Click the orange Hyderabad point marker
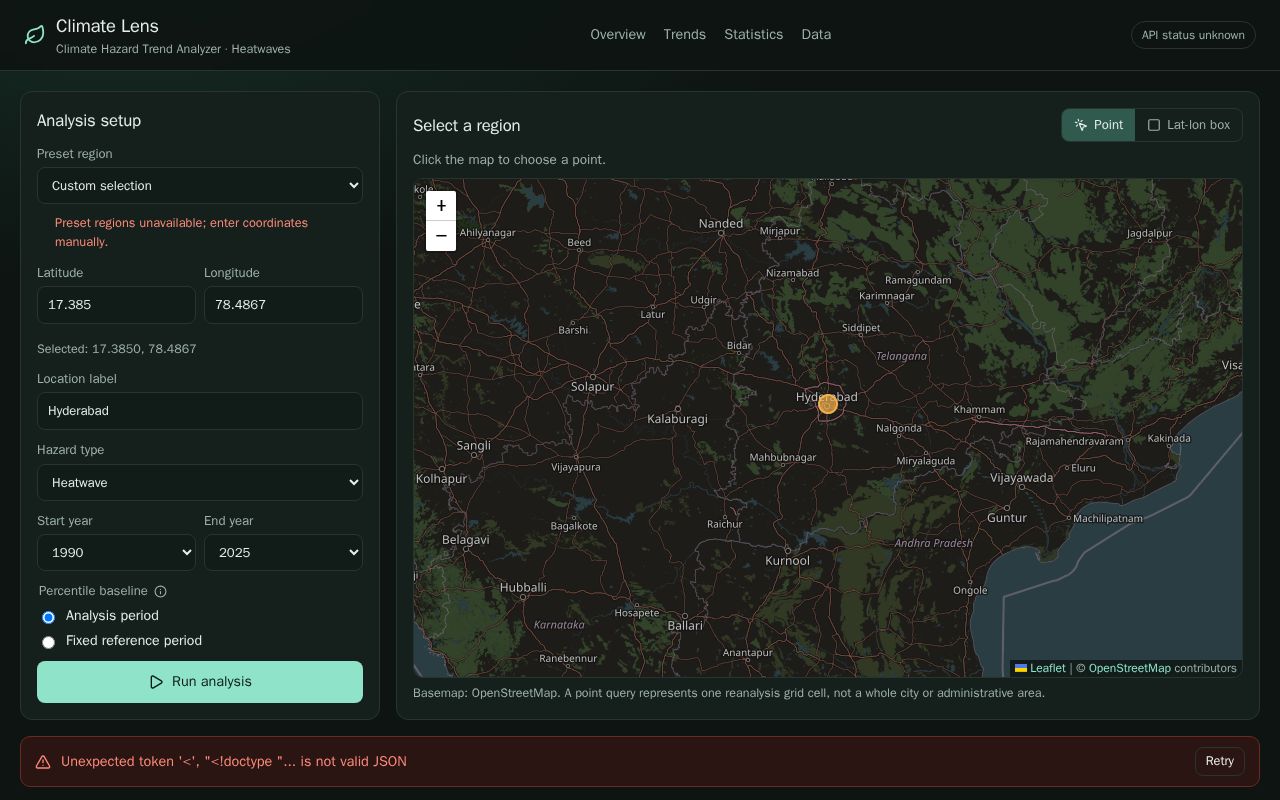 click(x=828, y=404)
